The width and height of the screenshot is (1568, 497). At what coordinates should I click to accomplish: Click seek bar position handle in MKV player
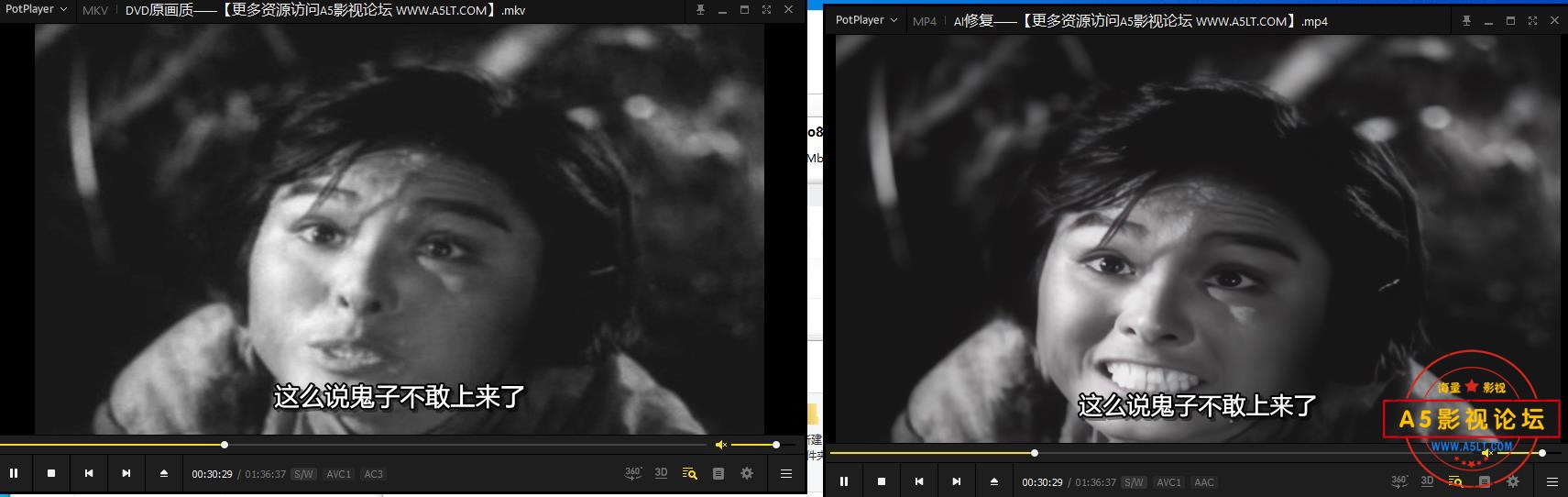[x=225, y=445]
